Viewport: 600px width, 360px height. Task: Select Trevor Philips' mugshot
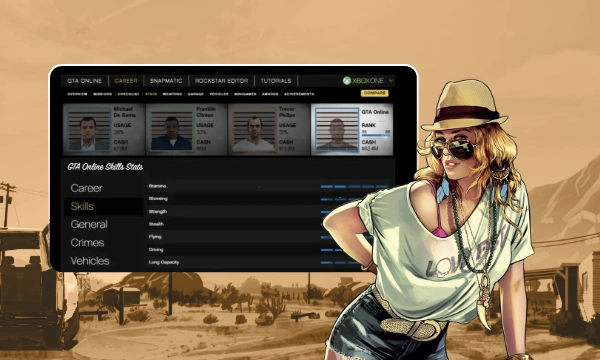point(254,130)
